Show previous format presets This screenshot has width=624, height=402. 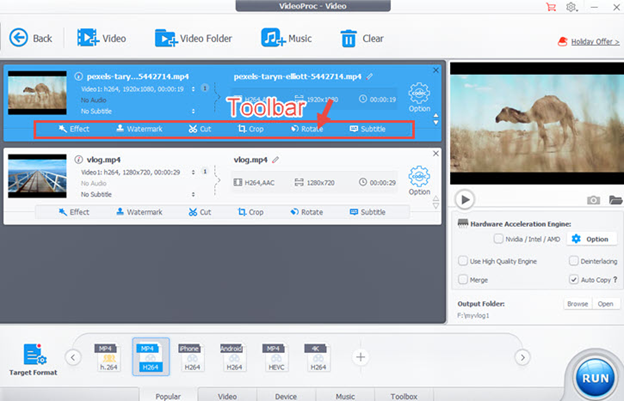click(73, 357)
